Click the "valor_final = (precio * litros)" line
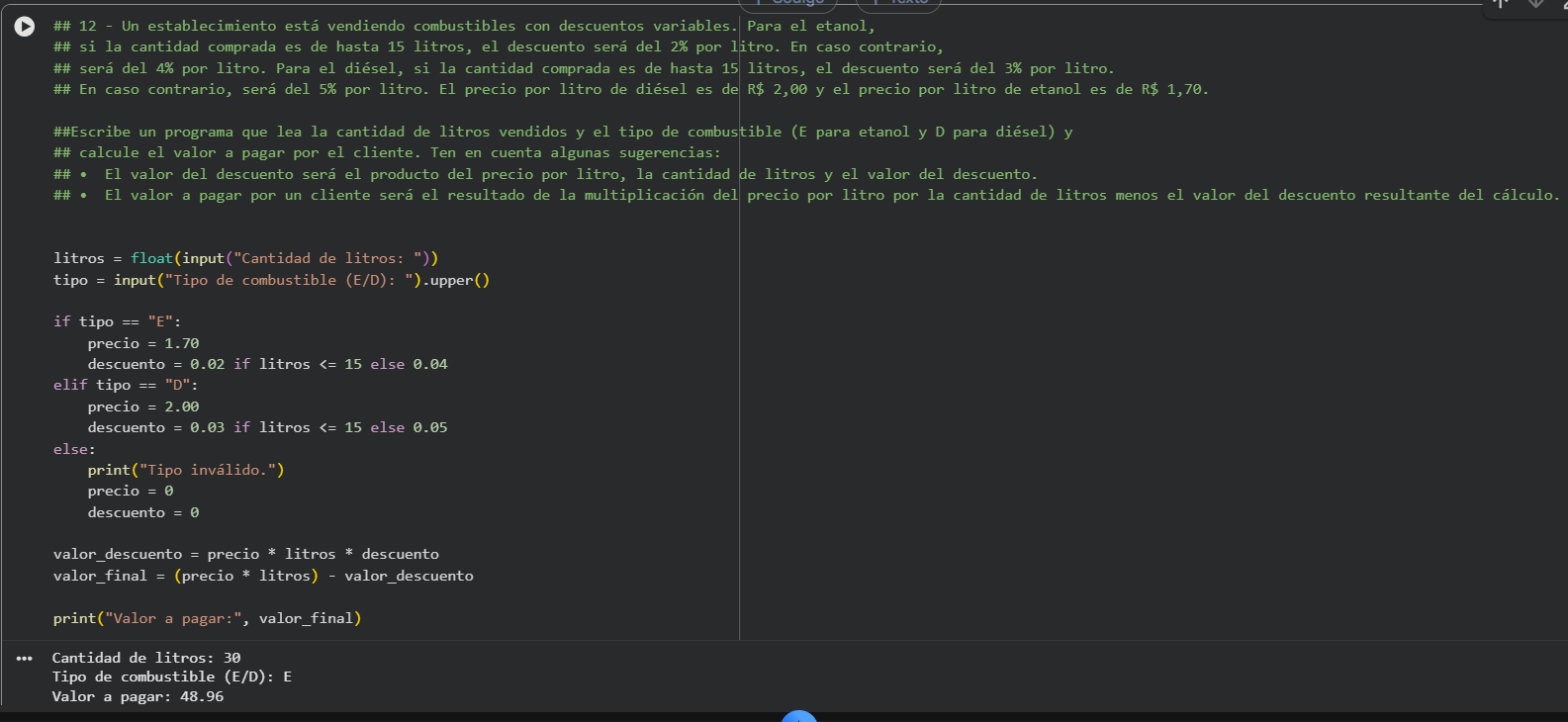This screenshot has width=1568, height=722. [263, 577]
